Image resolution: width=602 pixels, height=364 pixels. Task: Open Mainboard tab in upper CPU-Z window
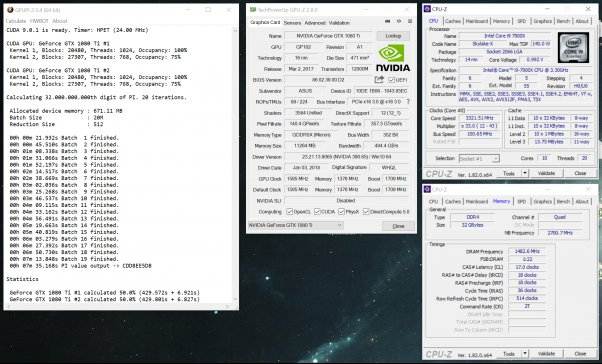point(476,21)
